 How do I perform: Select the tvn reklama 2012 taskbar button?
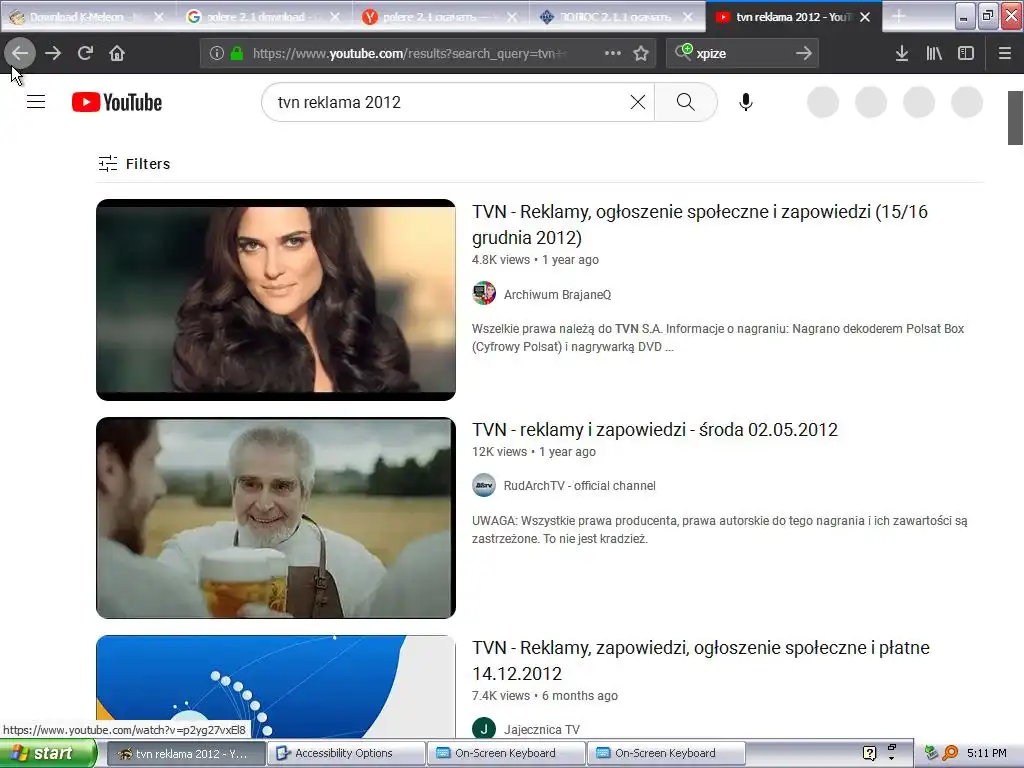click(x=185, y=753)
